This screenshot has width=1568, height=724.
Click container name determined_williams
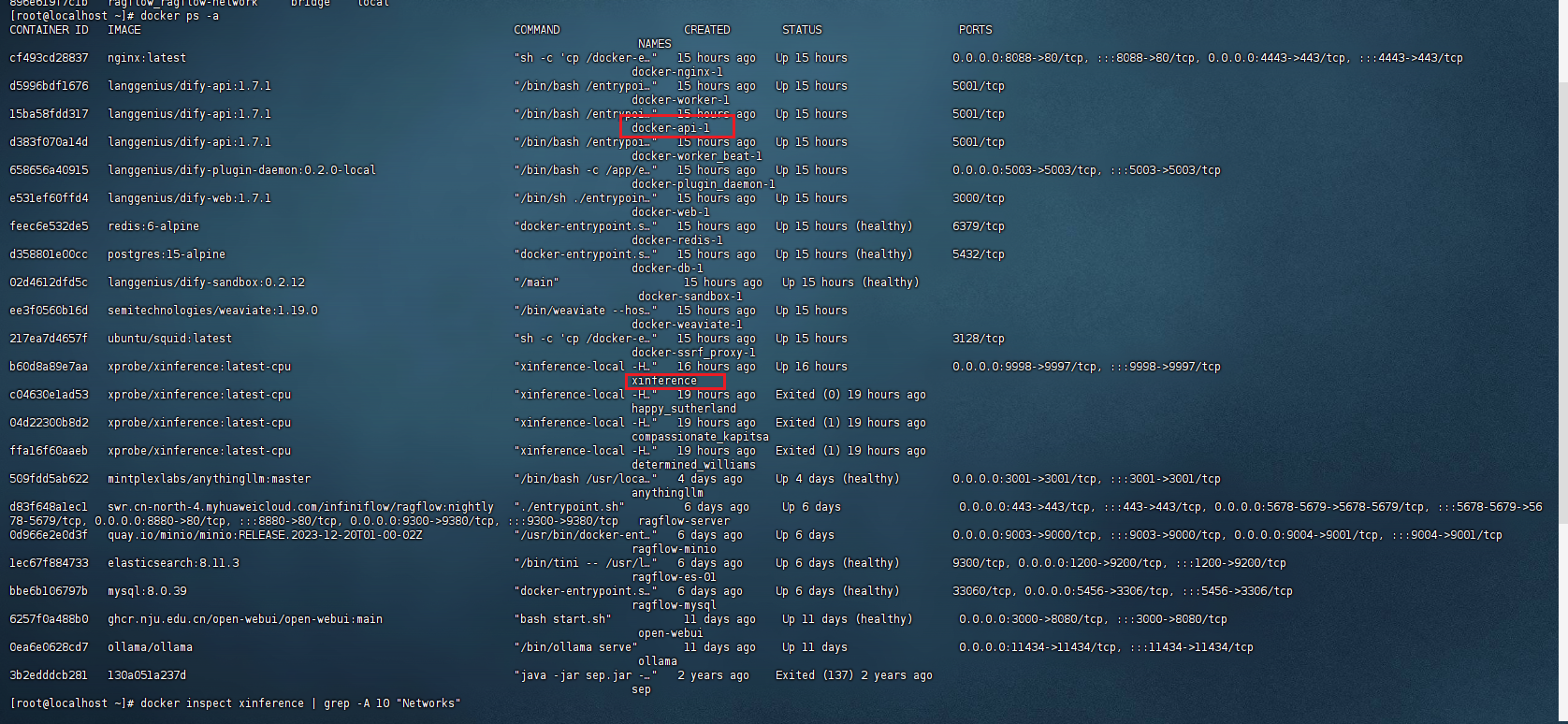(x=693, y=465)
